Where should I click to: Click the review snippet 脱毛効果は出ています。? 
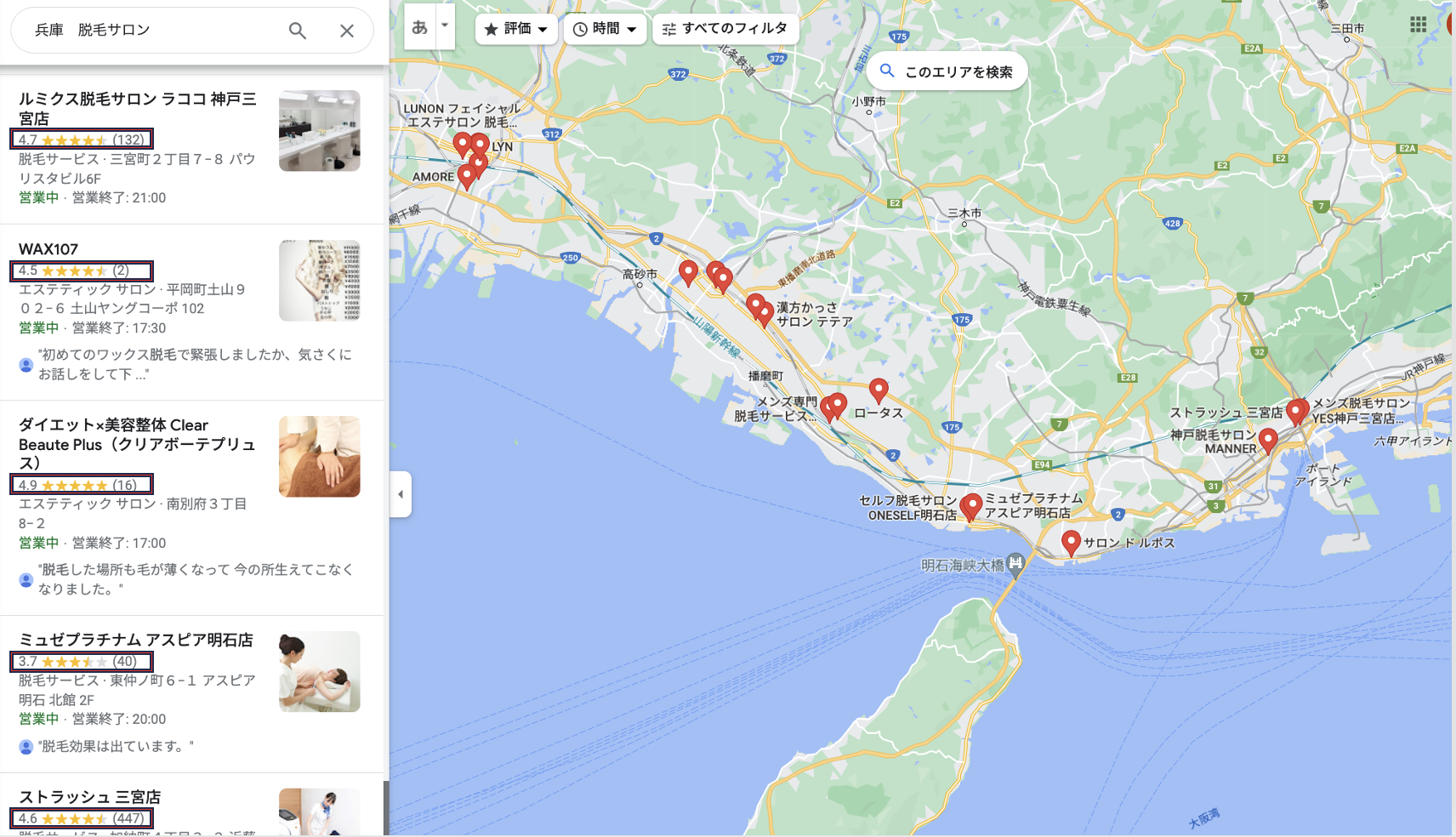pos(117,746)
